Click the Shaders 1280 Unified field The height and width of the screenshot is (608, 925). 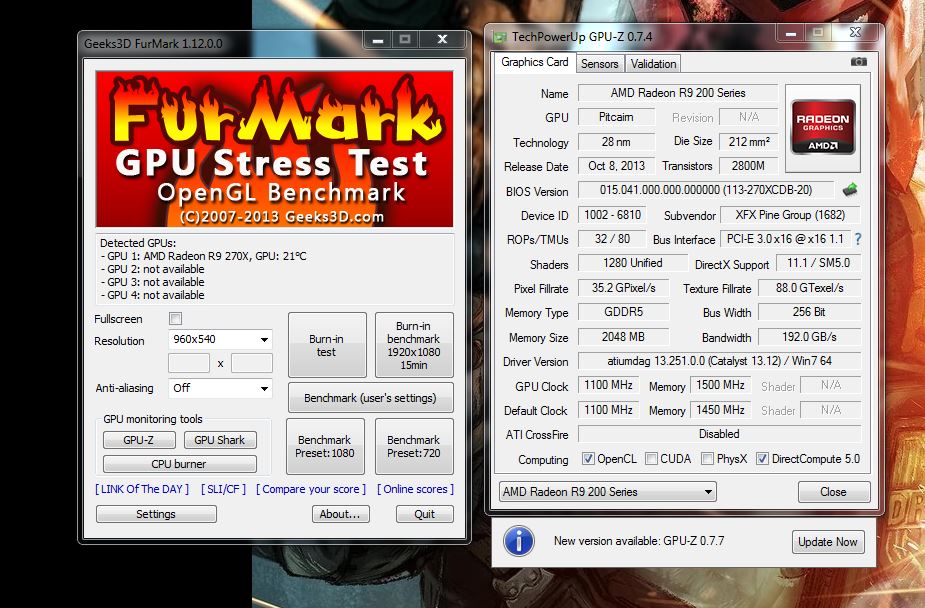(632, 263)
